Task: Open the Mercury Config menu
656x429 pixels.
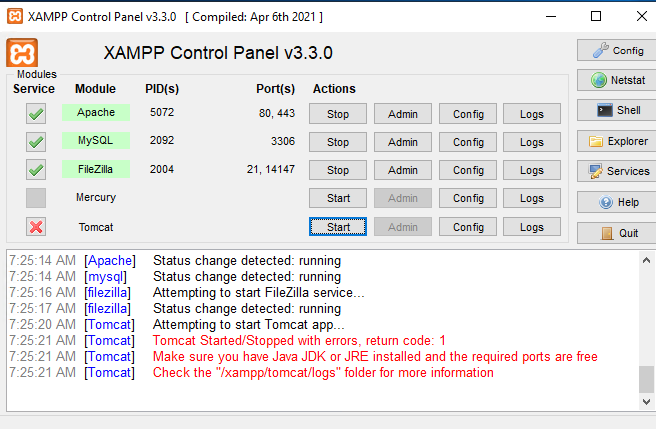Action: pyautogui.click(x=468, y=198)
